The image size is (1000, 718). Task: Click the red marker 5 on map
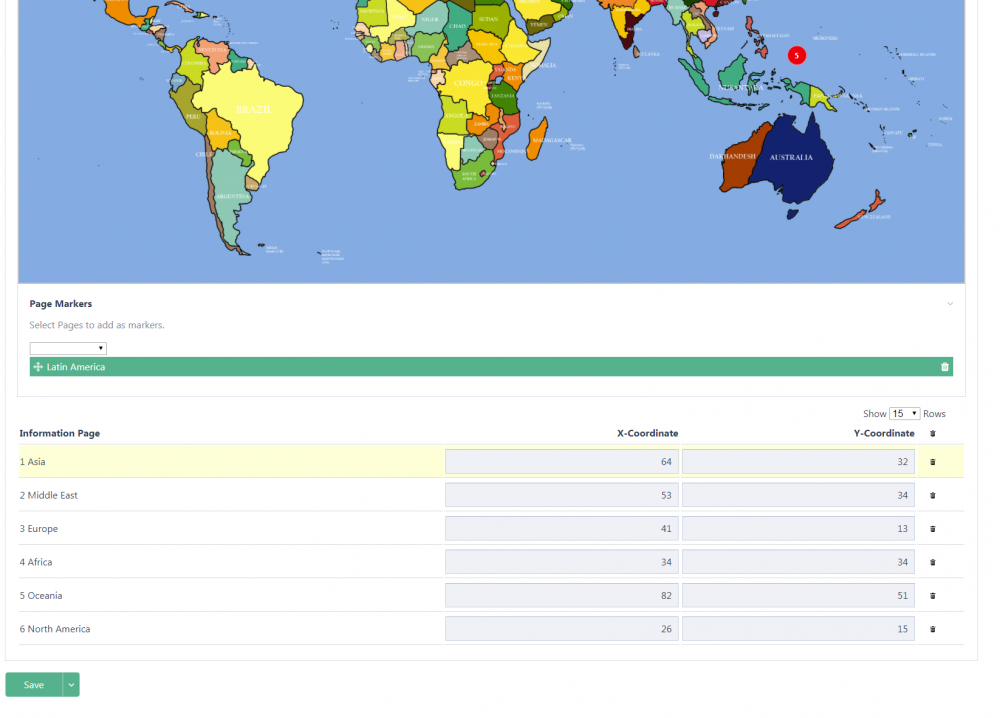coord(796,55)
